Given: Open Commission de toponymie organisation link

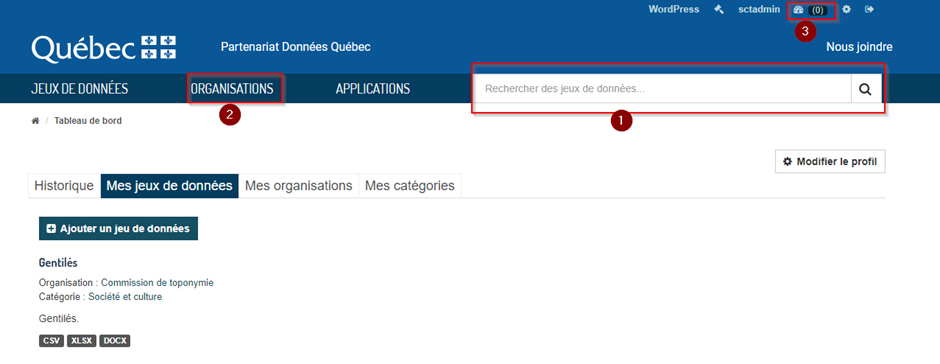Looking at the screenshot, I should (157, 282).
